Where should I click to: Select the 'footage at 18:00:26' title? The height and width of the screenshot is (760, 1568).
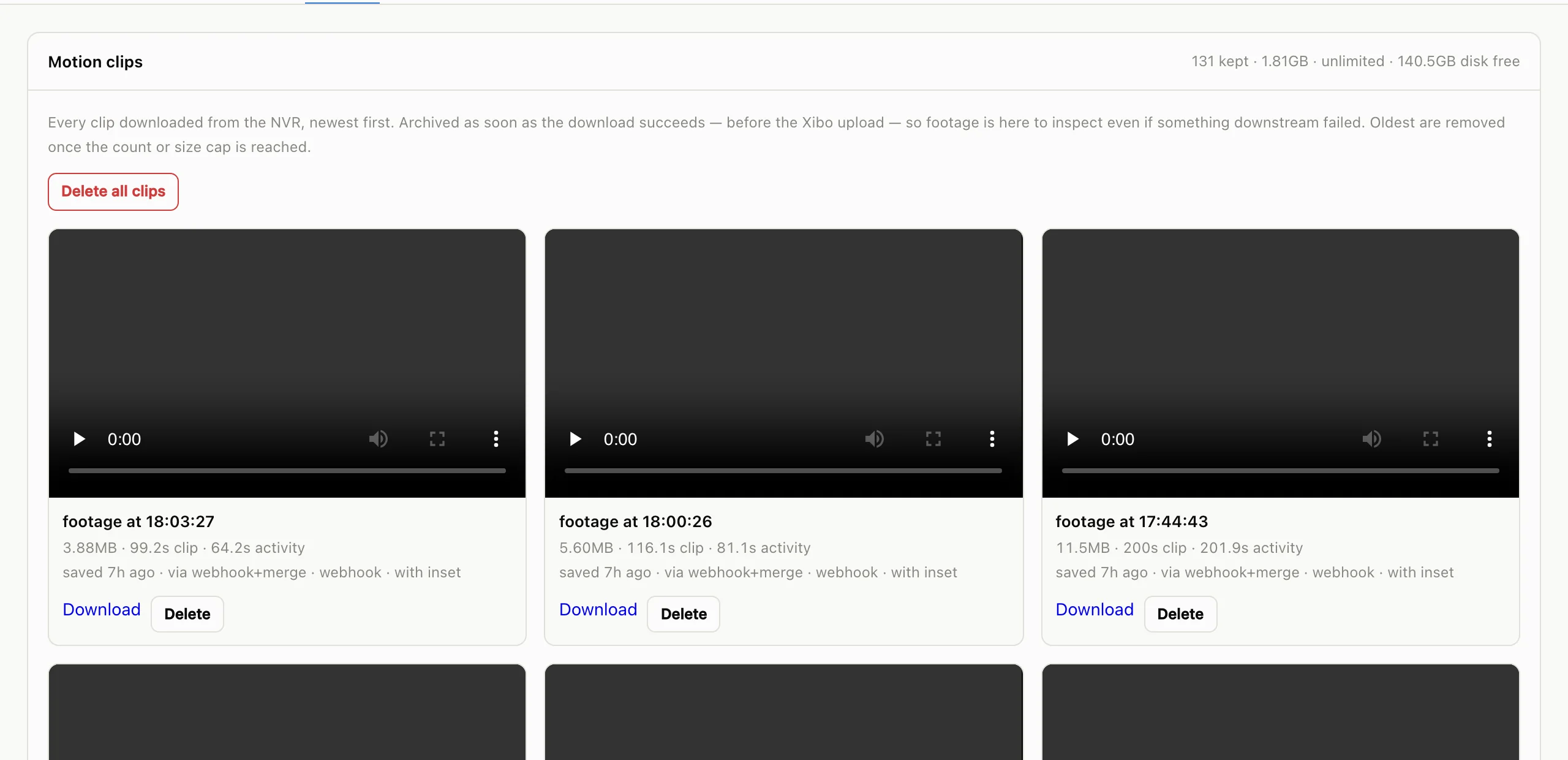[x=635, y=522]
